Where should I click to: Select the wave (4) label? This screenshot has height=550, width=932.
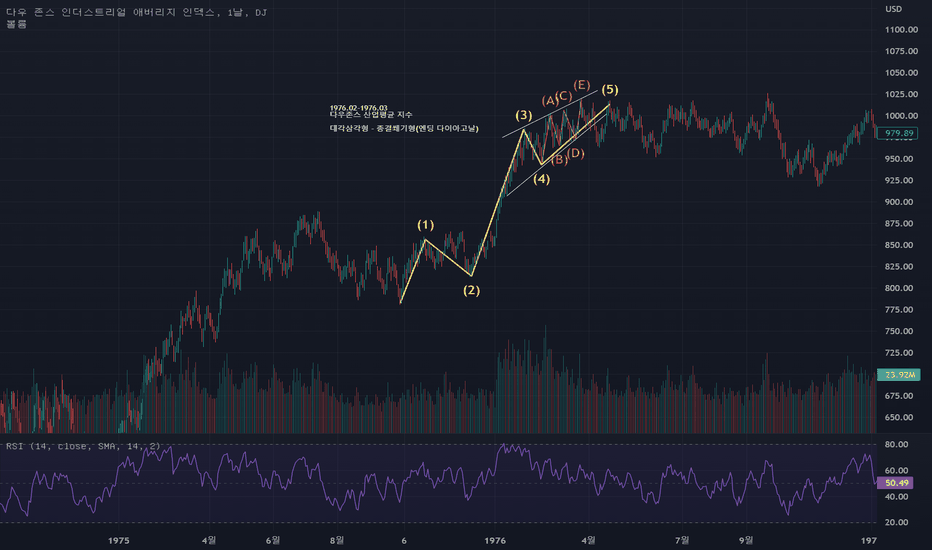click(541, 179)
